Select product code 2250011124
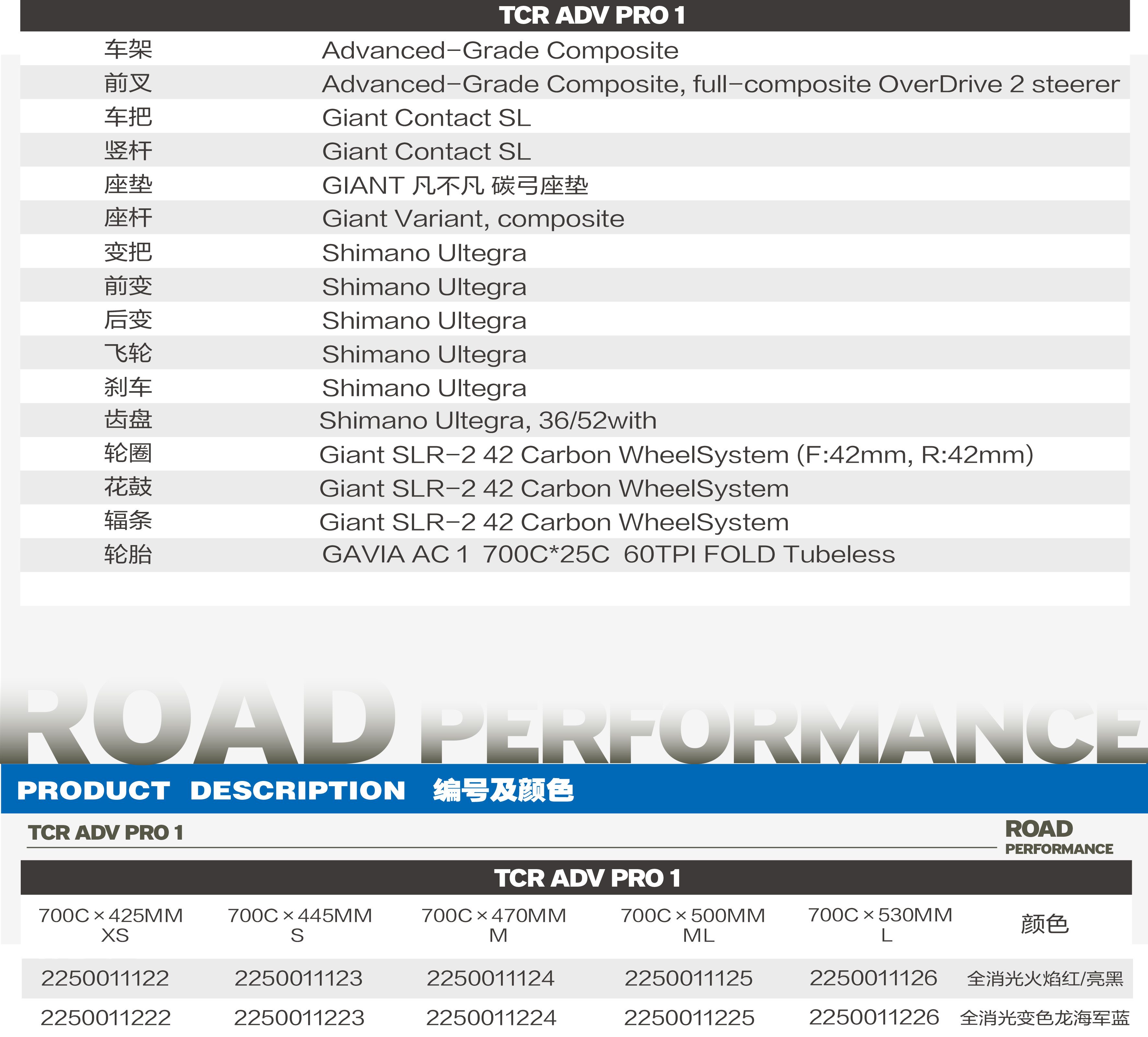Viewport: 1148px width, 1037px height. coord(491,978)
